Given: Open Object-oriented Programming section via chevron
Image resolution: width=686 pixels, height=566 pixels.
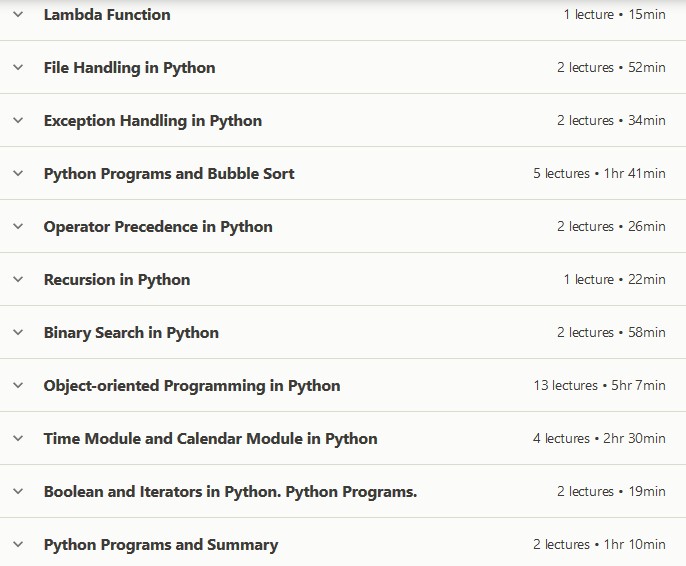Looking at the screenshot, I should [17, 385].
